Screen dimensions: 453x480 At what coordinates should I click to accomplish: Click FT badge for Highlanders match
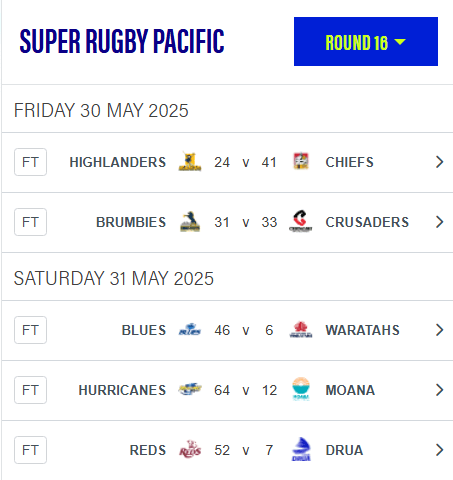30,162
